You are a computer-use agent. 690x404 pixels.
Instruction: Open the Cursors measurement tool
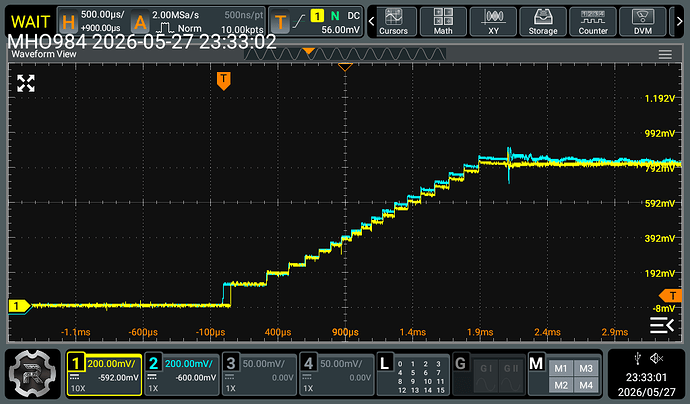point(393,22)
